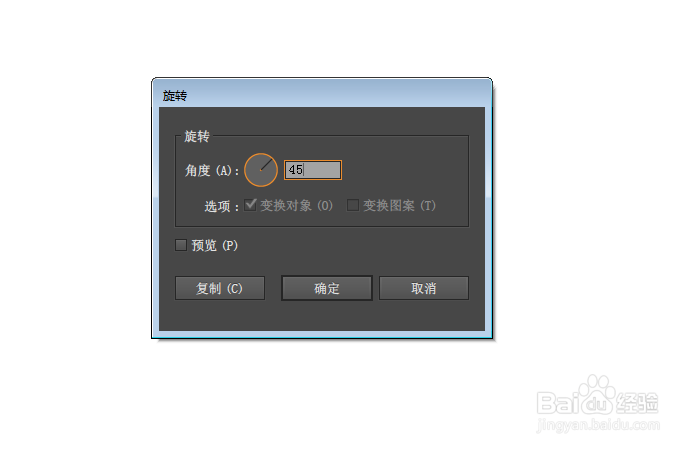Cancel the dialog with 取消 button
Screen dimensions: 700x450
(x=424, y=288)
